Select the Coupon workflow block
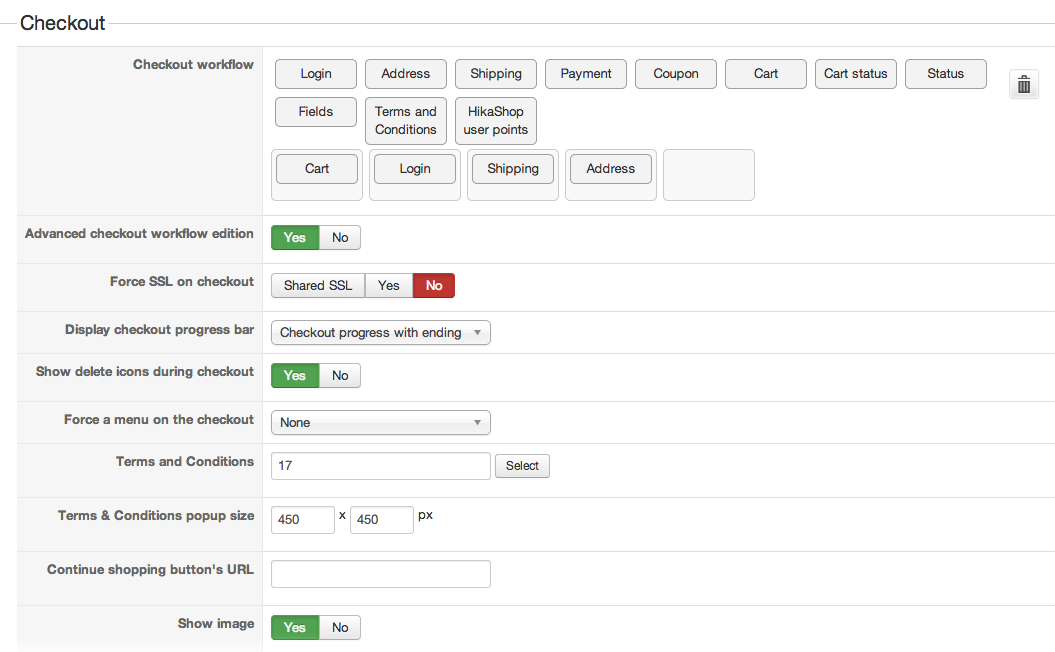 point(676,74)
